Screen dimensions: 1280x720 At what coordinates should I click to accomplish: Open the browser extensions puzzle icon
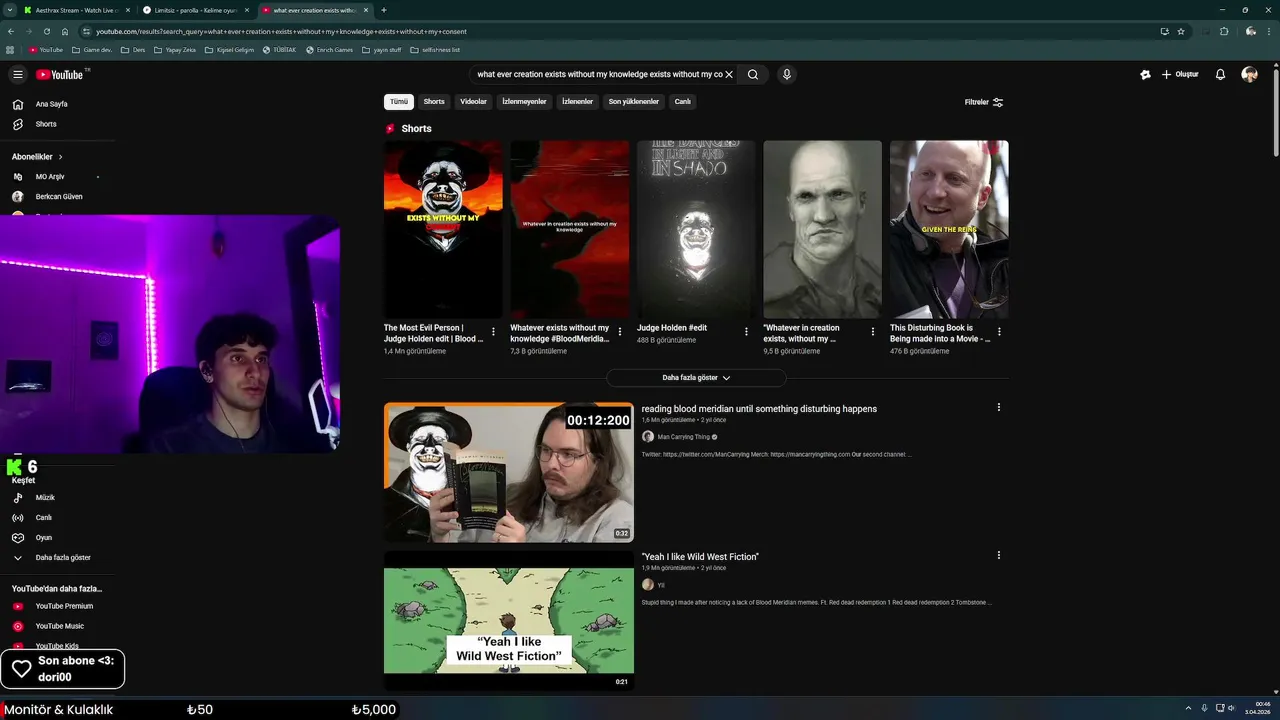pyautogui.click(x=1224, y=31)
